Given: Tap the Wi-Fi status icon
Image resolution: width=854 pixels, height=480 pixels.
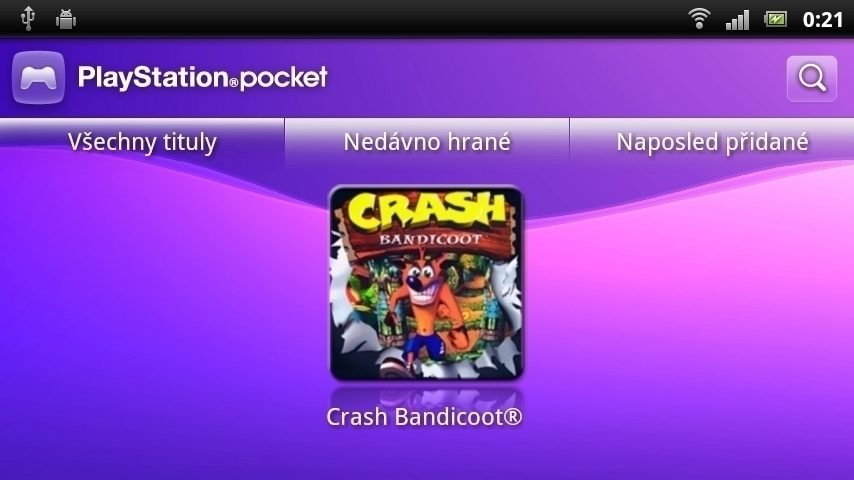Looking at the screenshot, I should click(699, 19).
